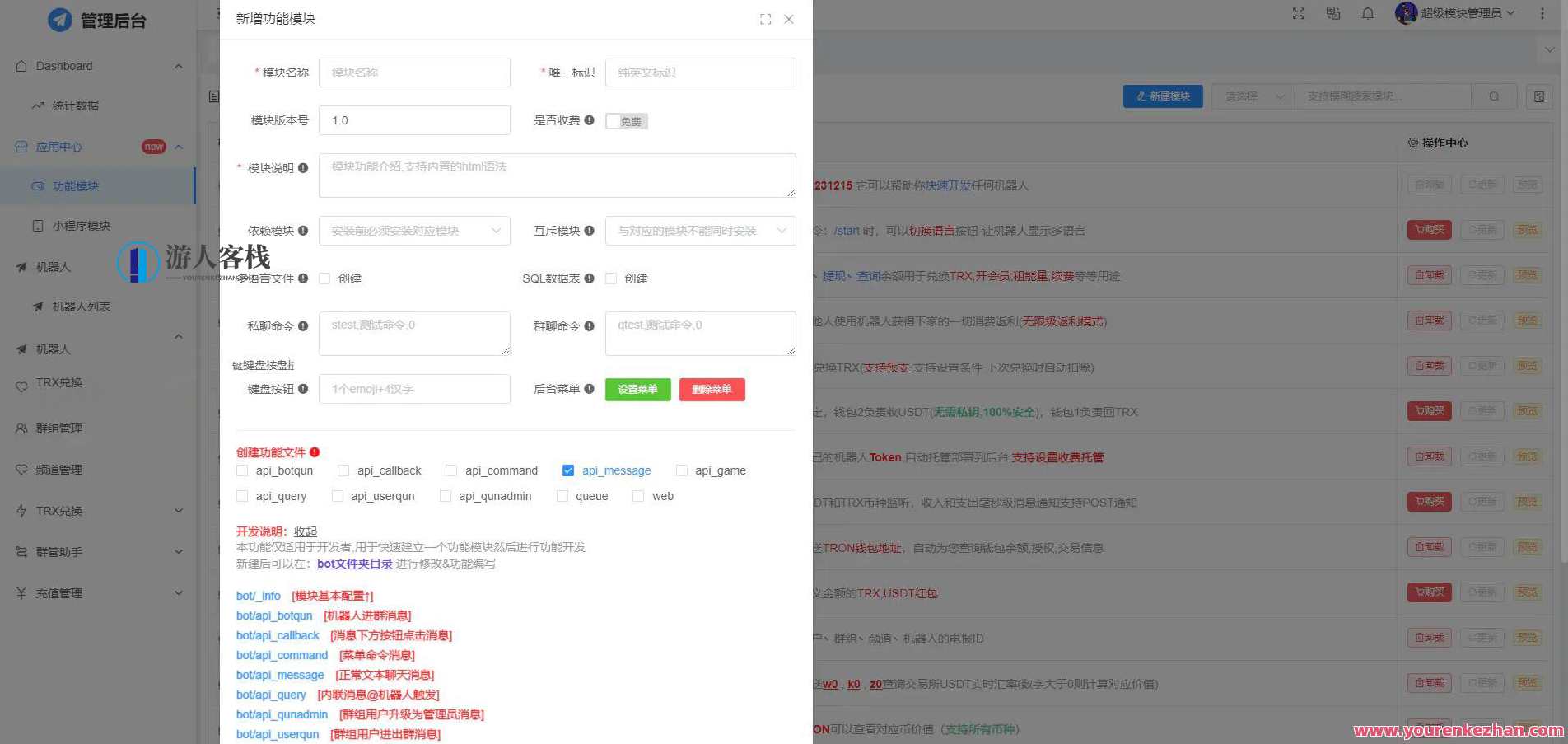Click the info icon beside 模块说明
Image resolution: width=1568 pixels, height=744 pixels.
pos(303,168)
